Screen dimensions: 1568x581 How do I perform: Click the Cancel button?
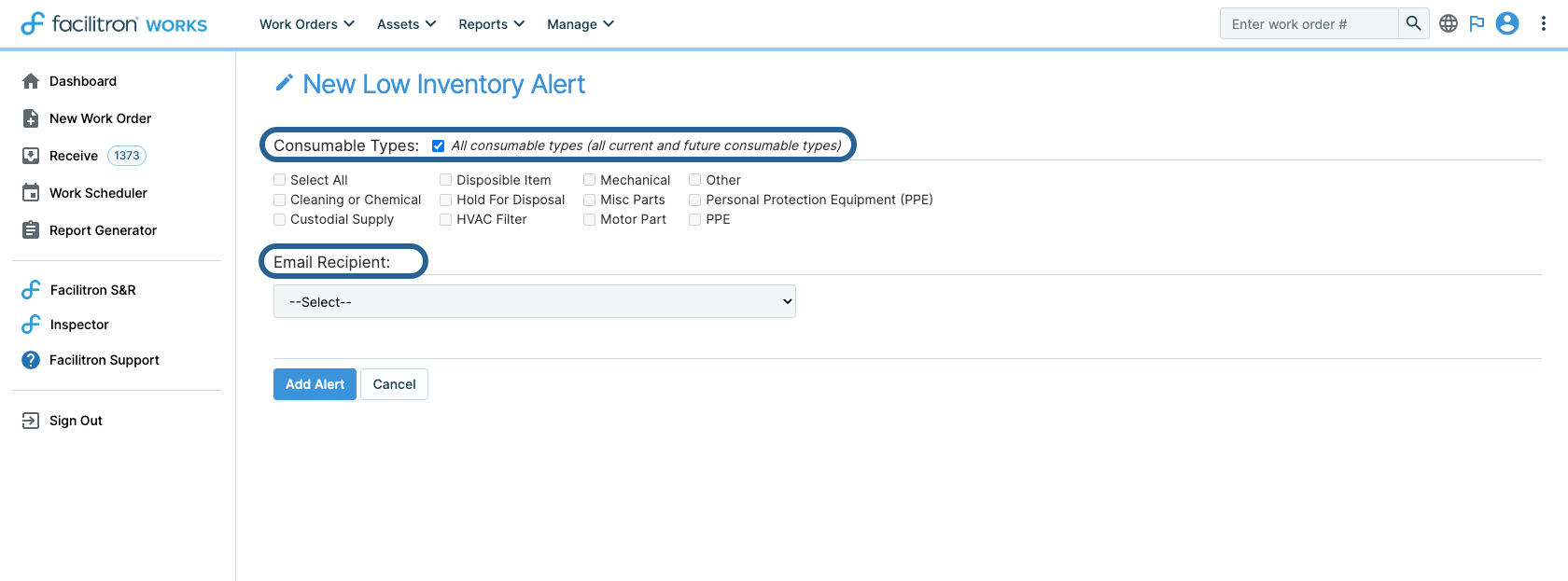pyautogui.click(x=395, y=384)
